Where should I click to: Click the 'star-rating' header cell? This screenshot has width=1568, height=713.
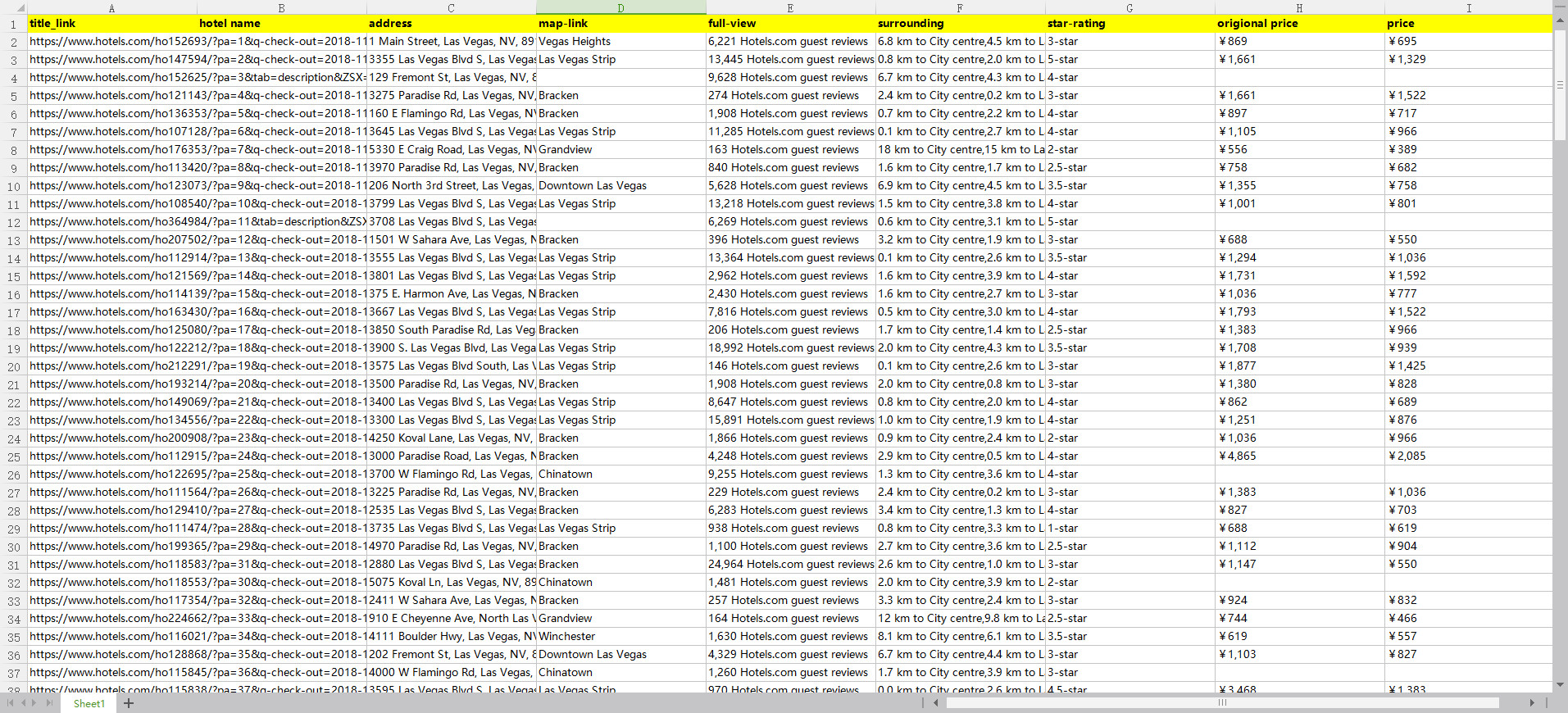pyautogui.click(x=1129, y=24)
